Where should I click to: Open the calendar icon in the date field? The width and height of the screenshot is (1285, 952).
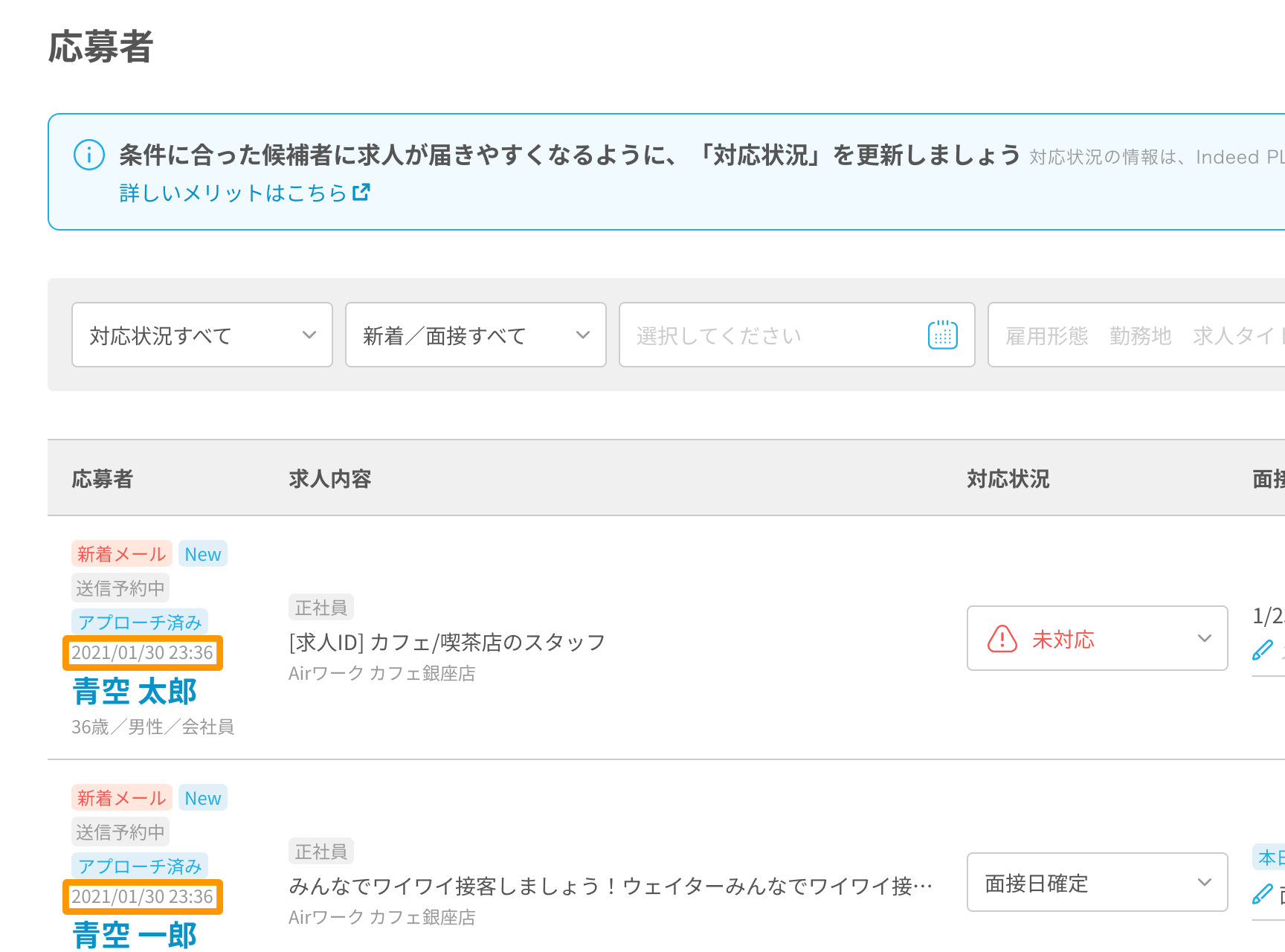point(943,335)
